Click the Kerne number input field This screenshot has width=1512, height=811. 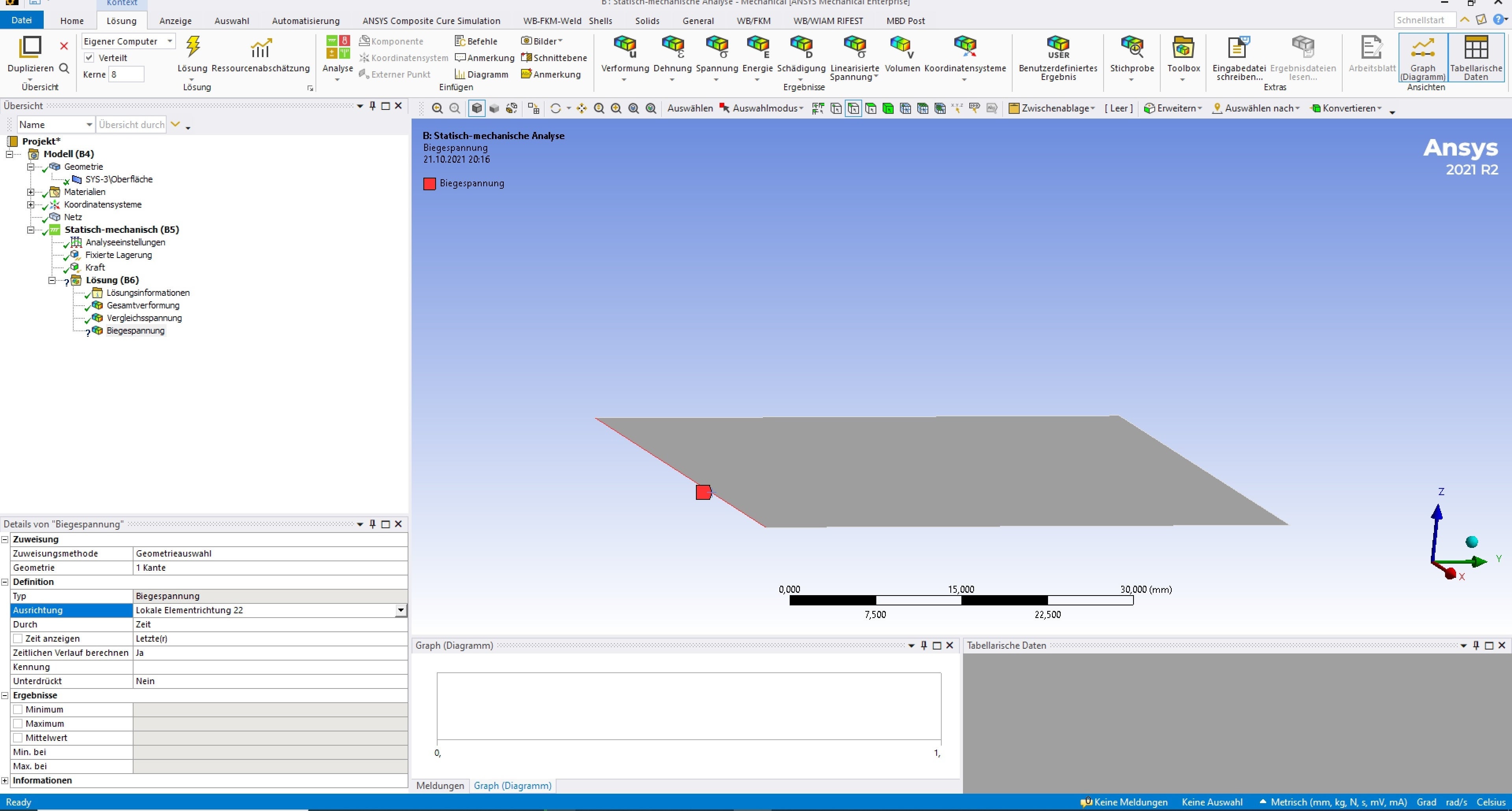(126, 74)
